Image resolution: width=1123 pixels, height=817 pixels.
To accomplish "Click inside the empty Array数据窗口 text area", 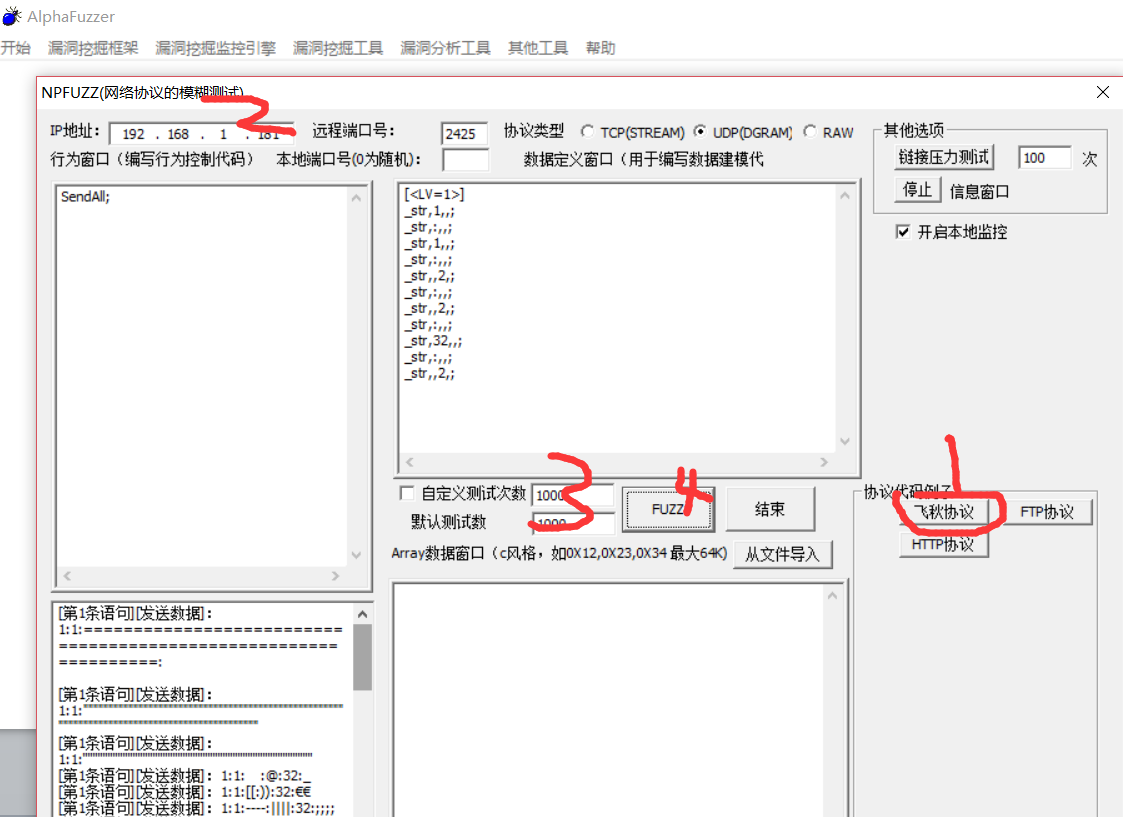I will point(609,702).
